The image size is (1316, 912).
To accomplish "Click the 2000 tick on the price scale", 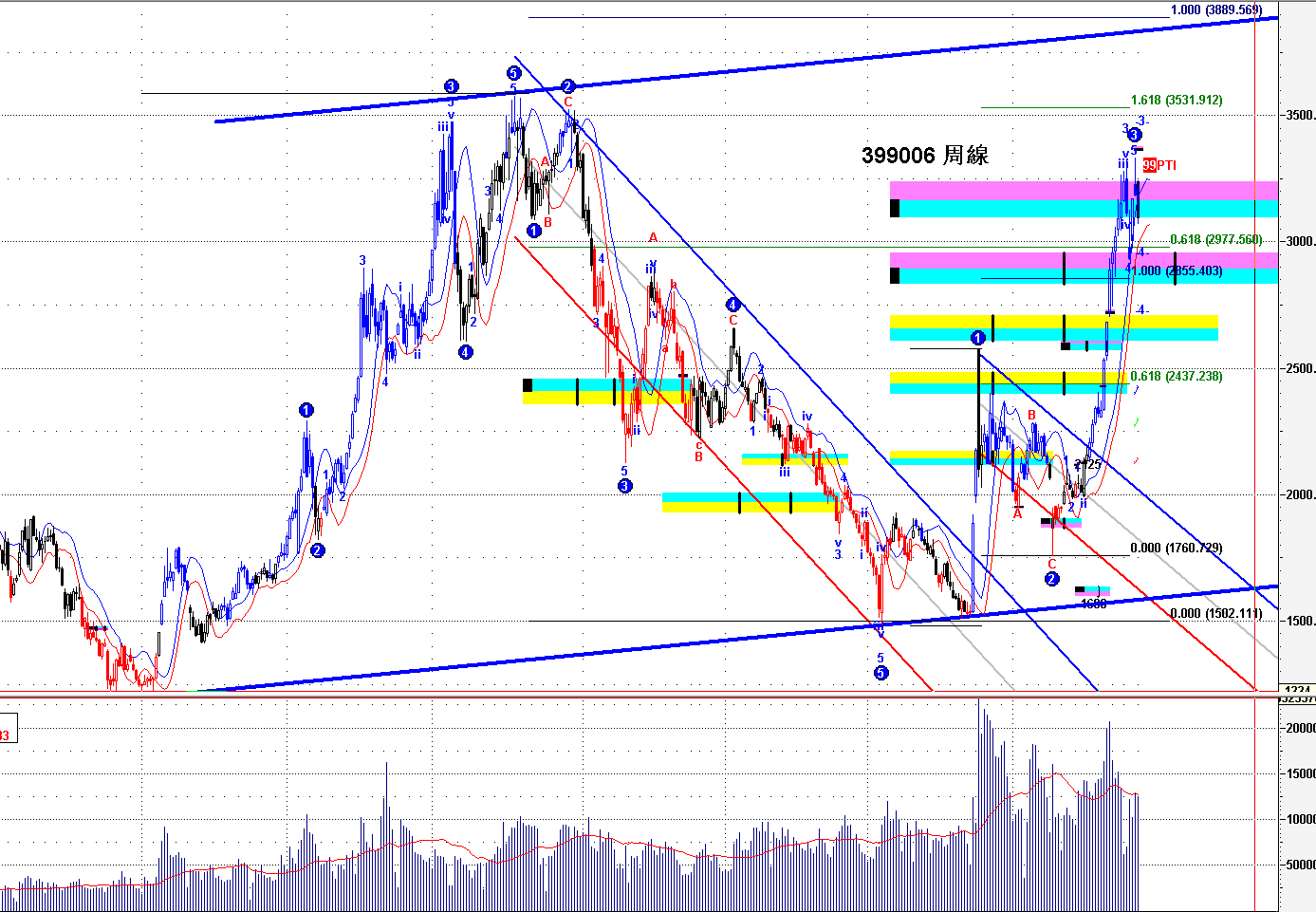I will pos(1299,494).
